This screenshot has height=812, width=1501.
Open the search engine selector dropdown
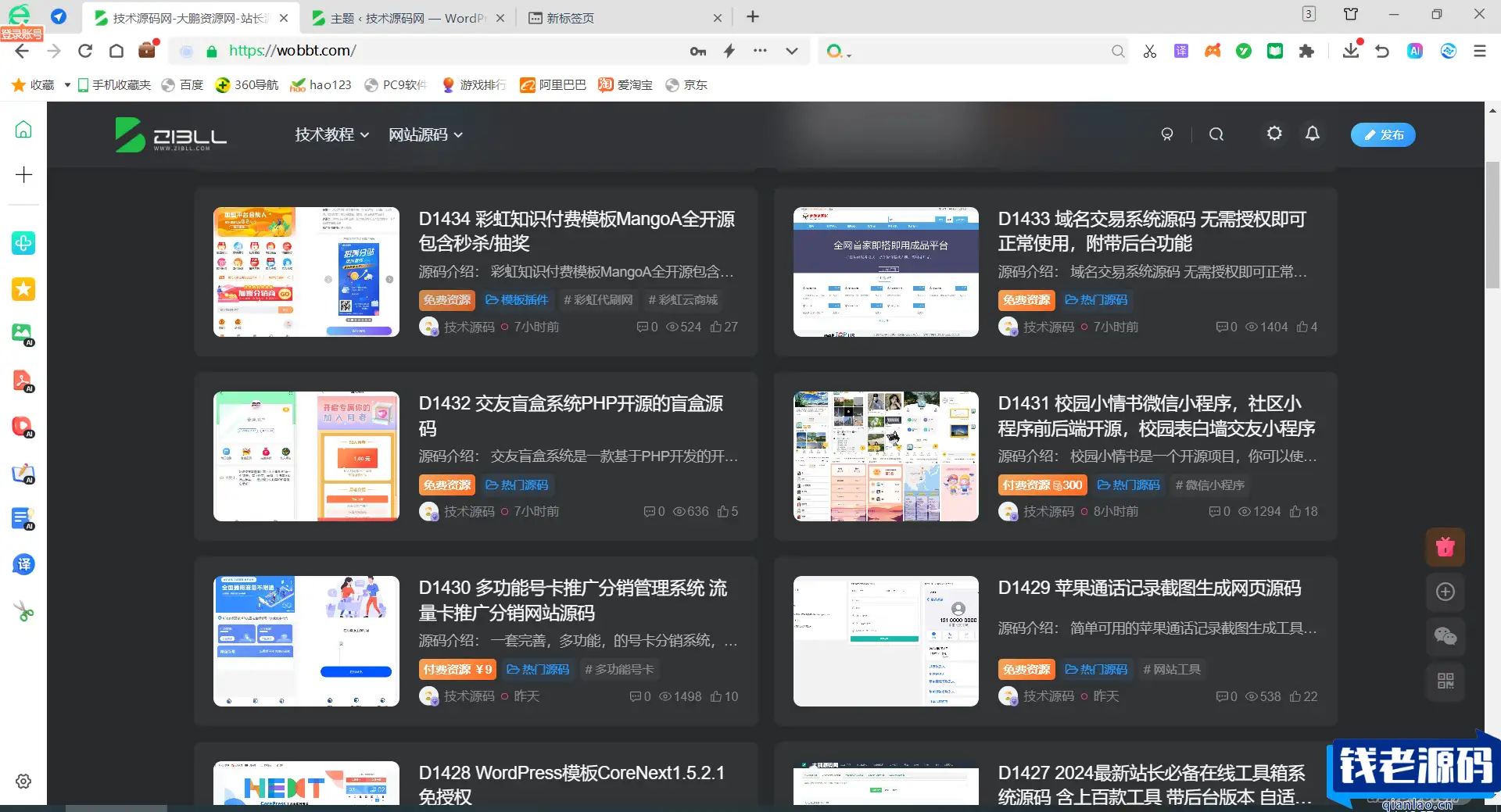[839, 52]
